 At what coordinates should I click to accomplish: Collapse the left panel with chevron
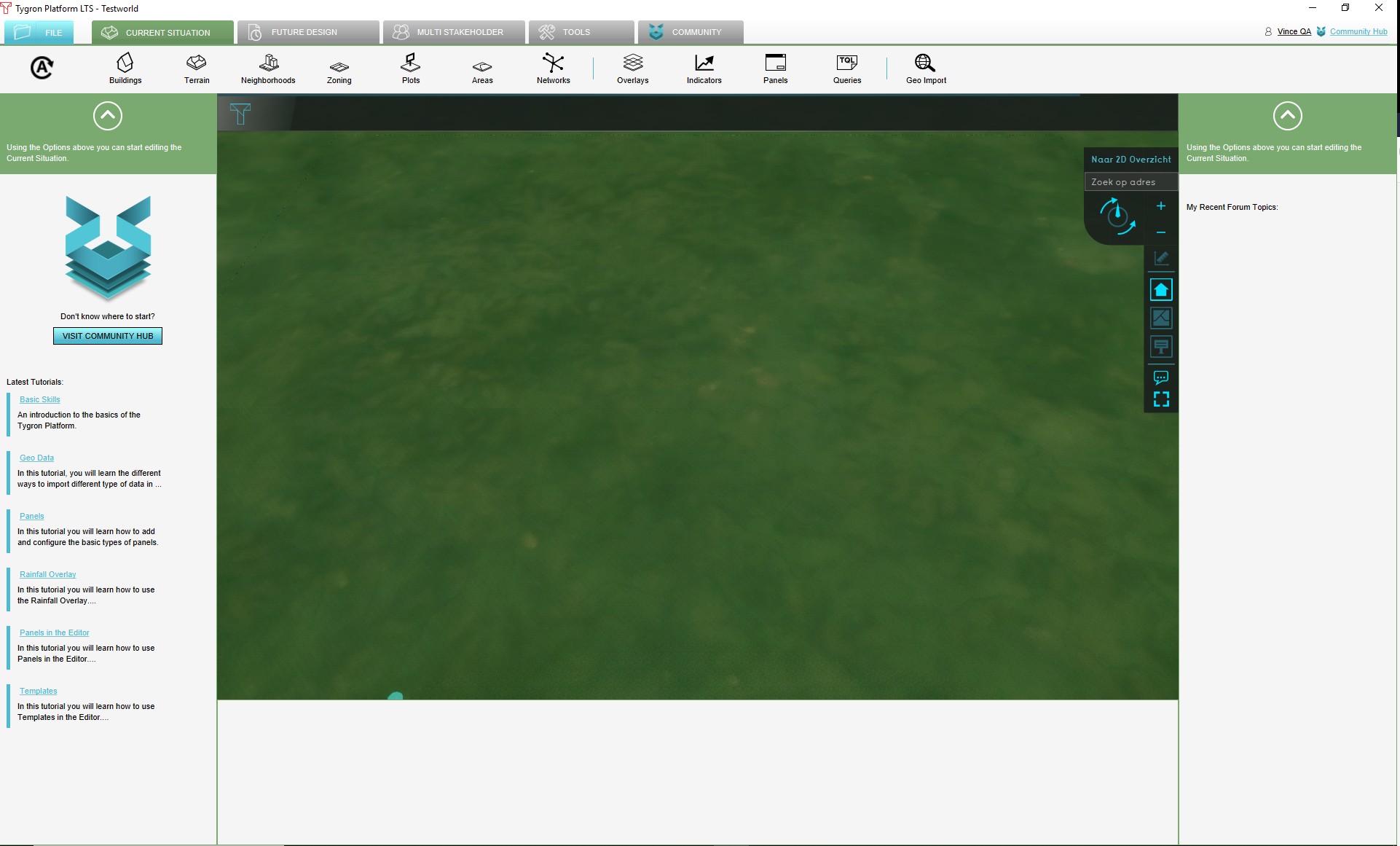click(108, 116)
